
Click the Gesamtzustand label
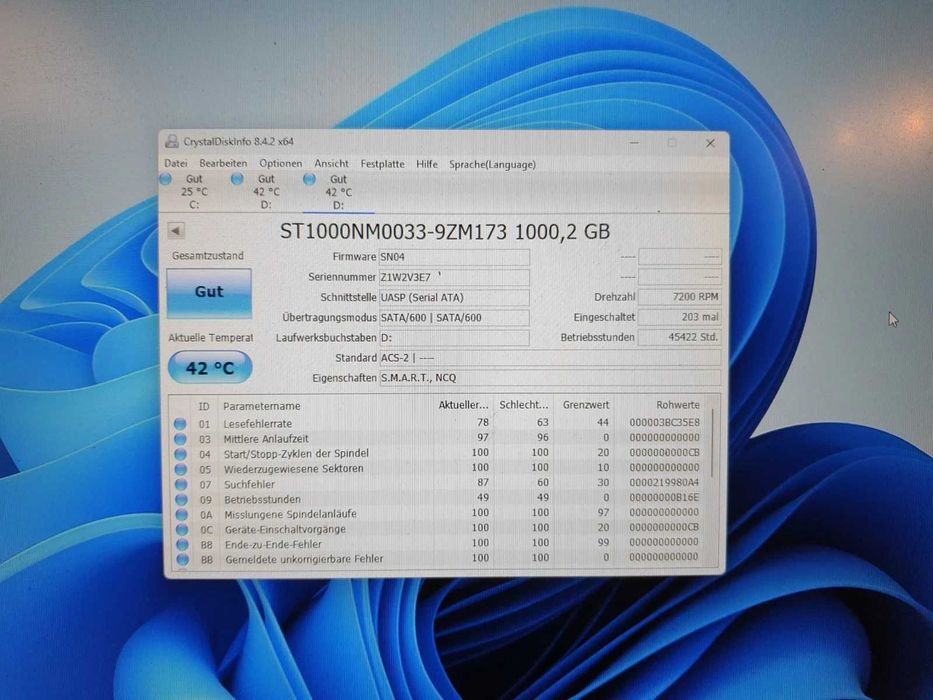[x=208, y=255]
